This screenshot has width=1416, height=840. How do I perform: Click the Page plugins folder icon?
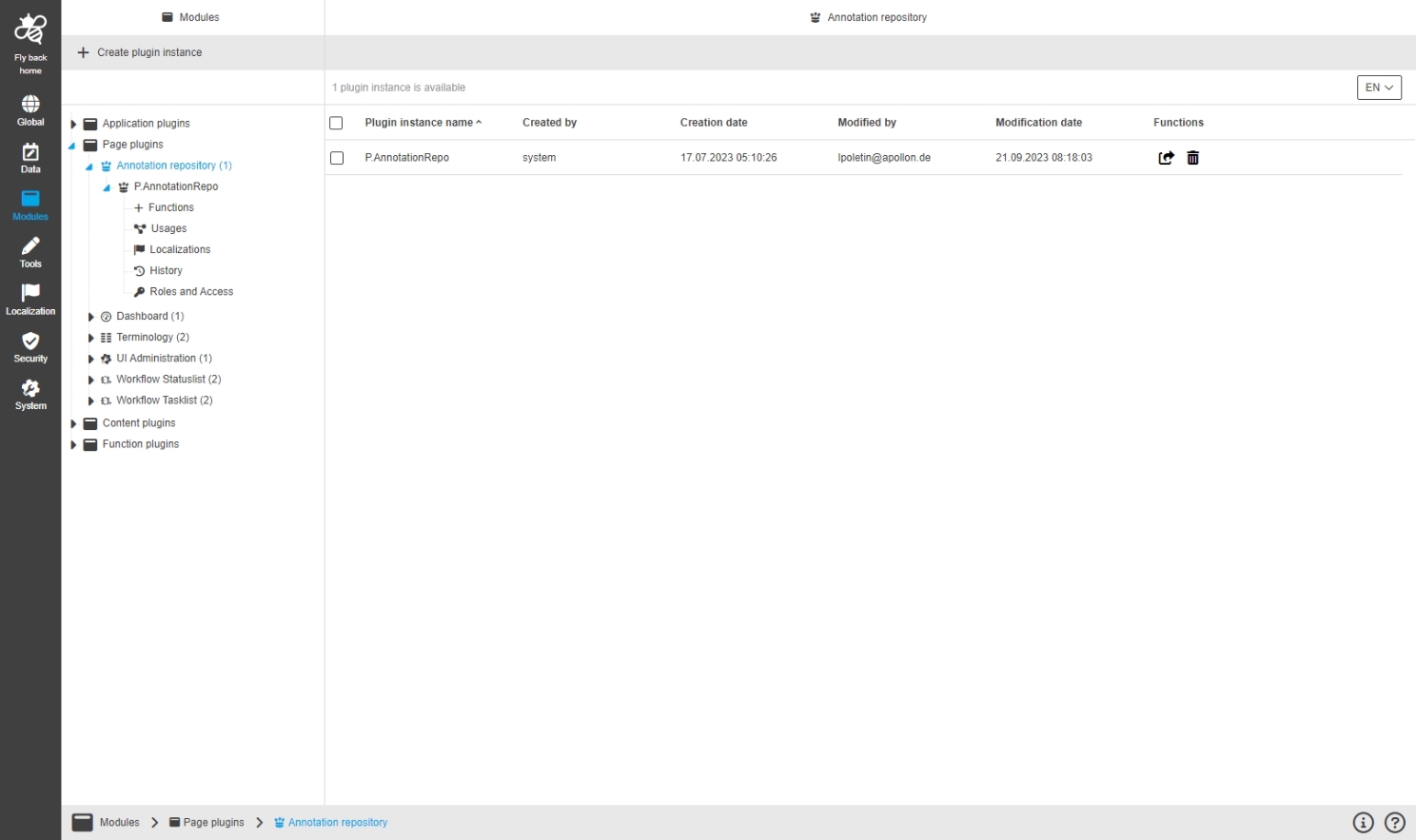coord(90,145)
